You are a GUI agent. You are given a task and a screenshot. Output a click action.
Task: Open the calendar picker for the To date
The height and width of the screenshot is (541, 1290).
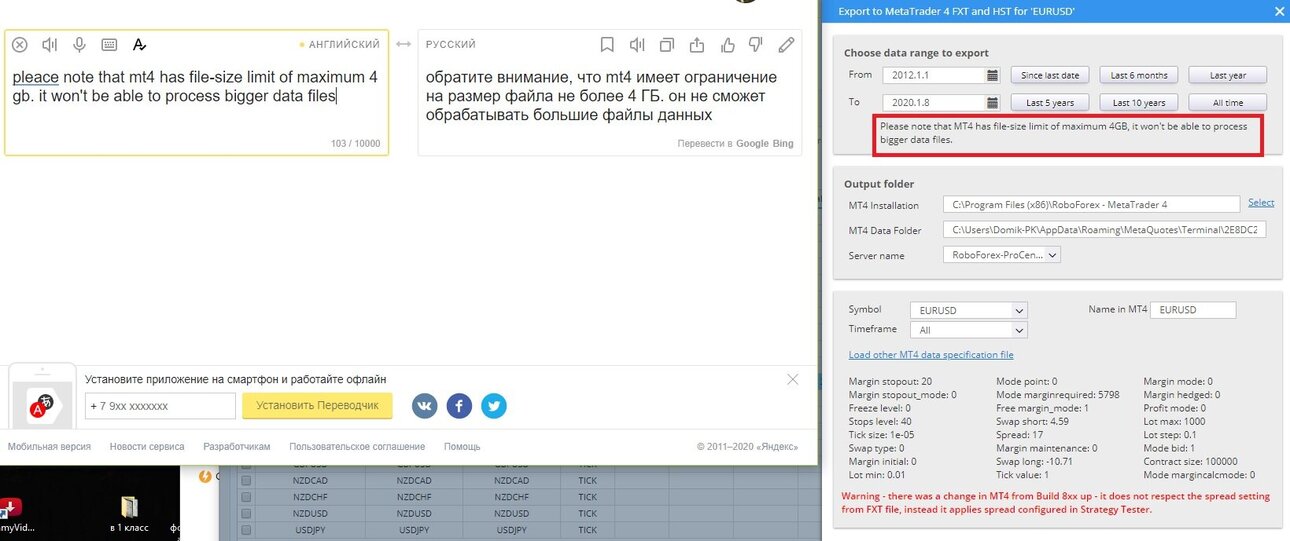pyautogui.click(x=992, y=102)
